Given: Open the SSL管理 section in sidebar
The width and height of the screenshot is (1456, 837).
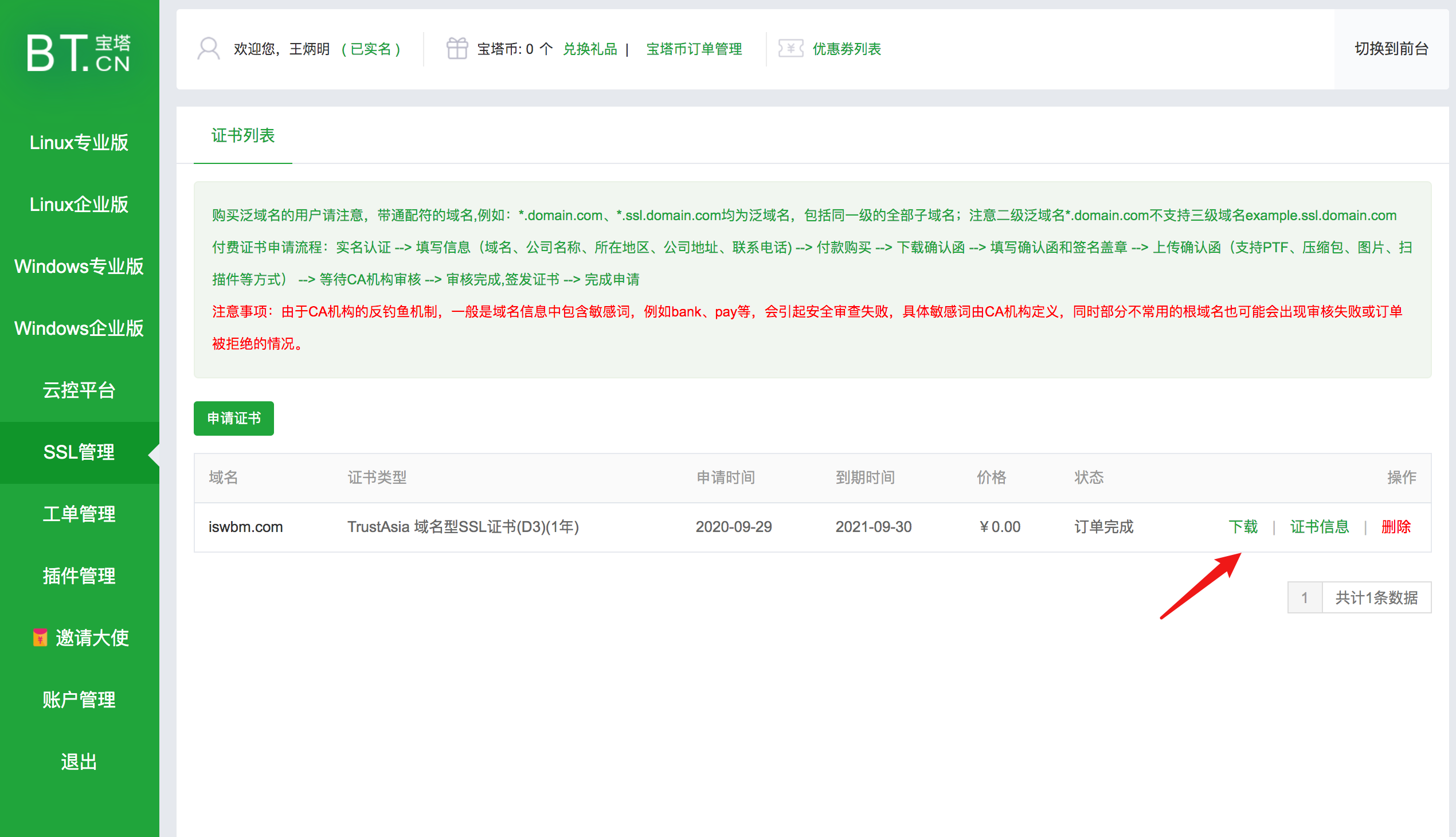Looking at the screenshot, I should (x=79, y=452).
